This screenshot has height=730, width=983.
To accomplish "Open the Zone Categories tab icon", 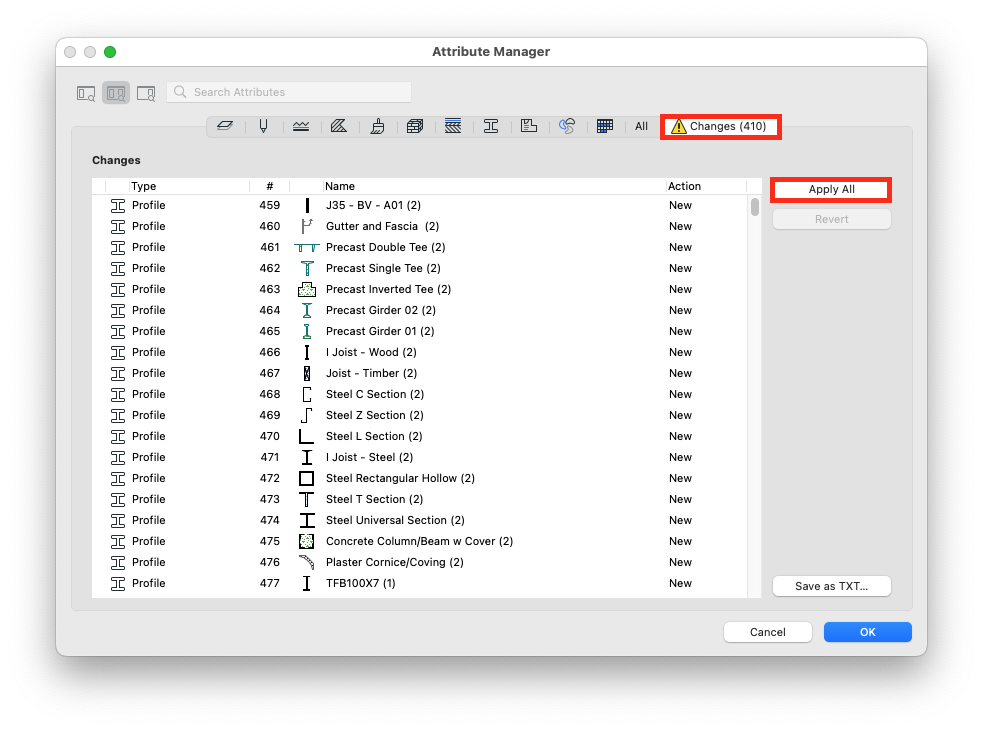I will tap(529, 126).
